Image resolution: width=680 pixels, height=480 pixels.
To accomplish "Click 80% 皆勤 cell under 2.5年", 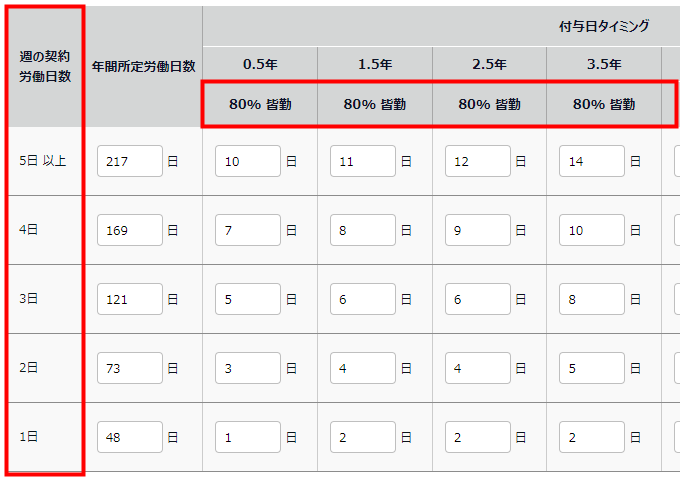I will point(490,103).
